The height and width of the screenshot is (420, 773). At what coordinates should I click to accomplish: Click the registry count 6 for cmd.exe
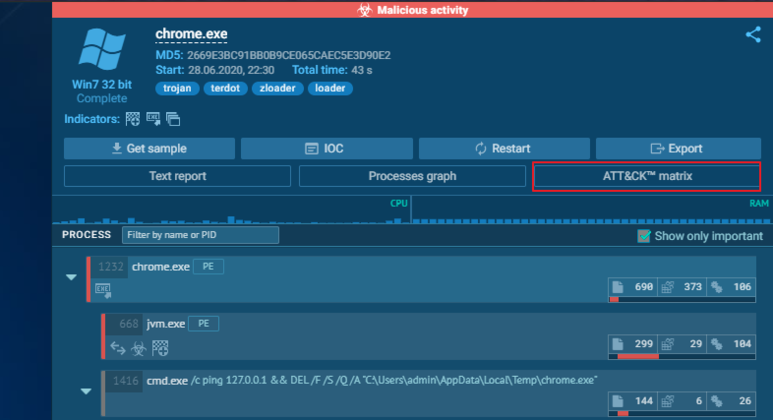(x=682, y=401)
